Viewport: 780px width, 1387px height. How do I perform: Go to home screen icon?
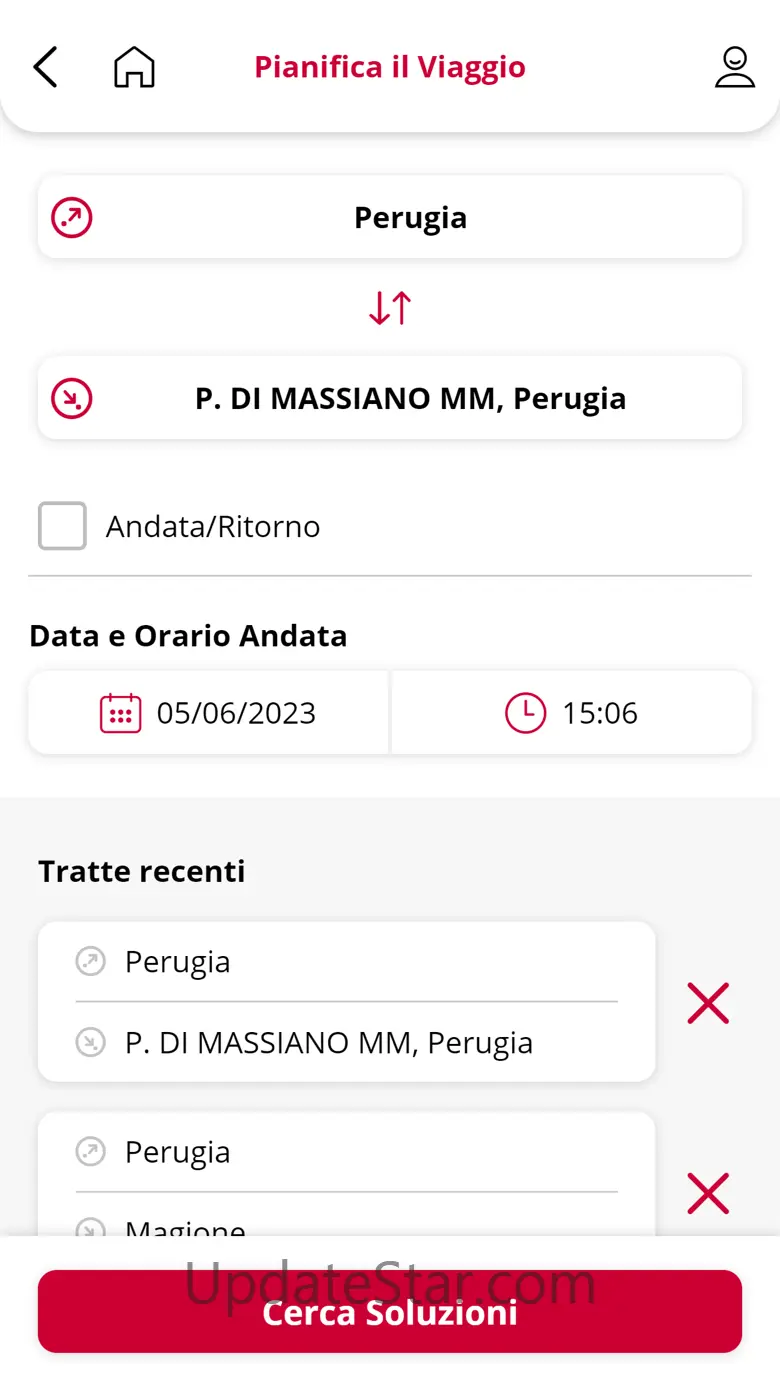pos(134,67)
